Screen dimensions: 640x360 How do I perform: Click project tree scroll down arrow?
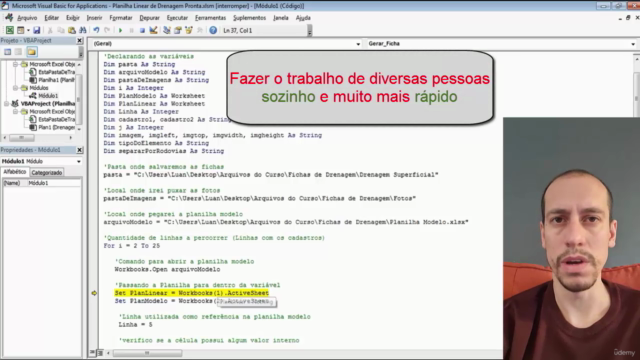point(79,129)
